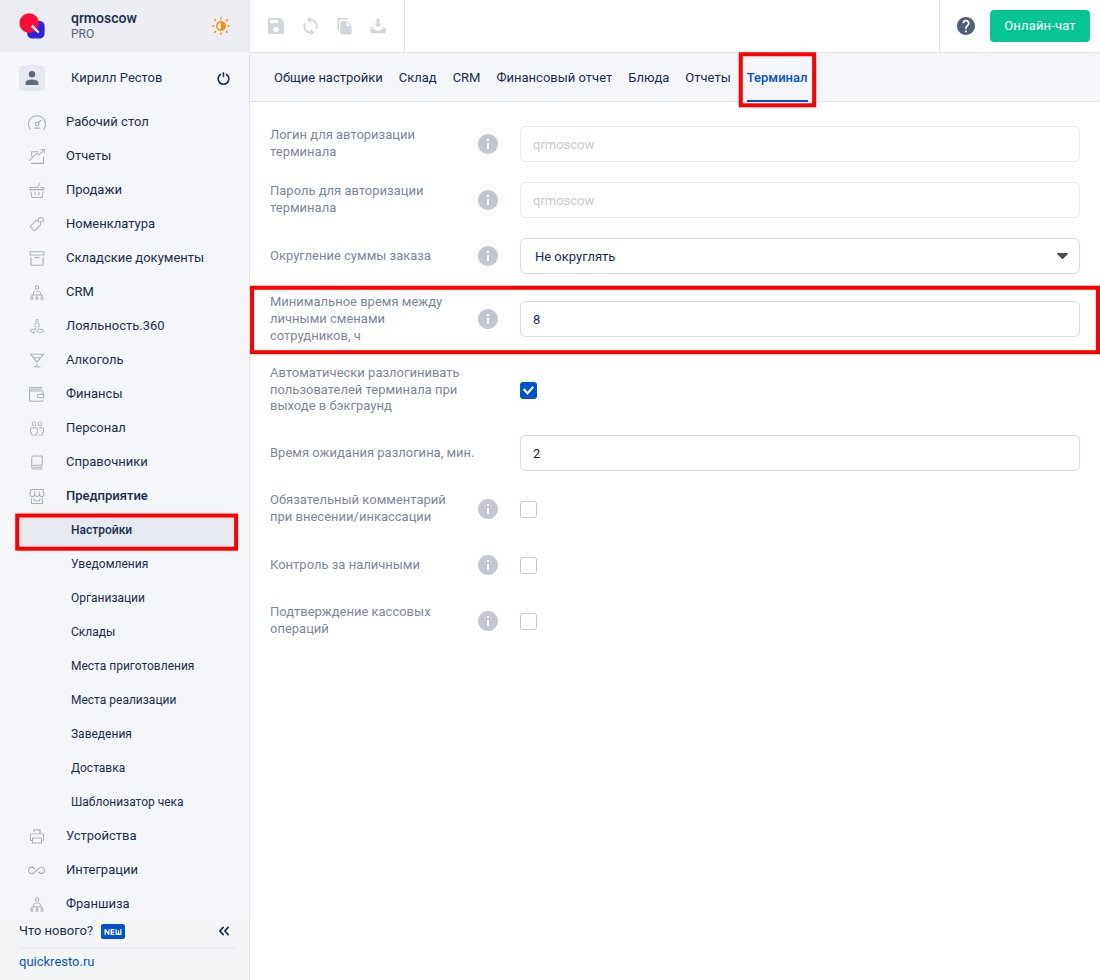Click info icon beside cash control
This screenshot has height=980, width=1100.
[x=488, y=566]
